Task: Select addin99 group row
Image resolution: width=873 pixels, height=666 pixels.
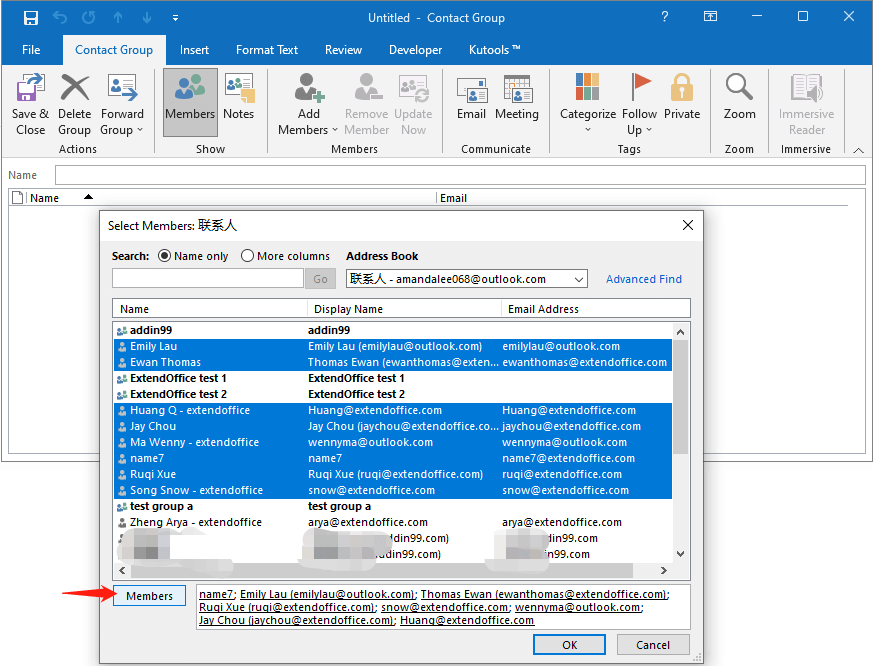Action: click(x=393, y=330)
